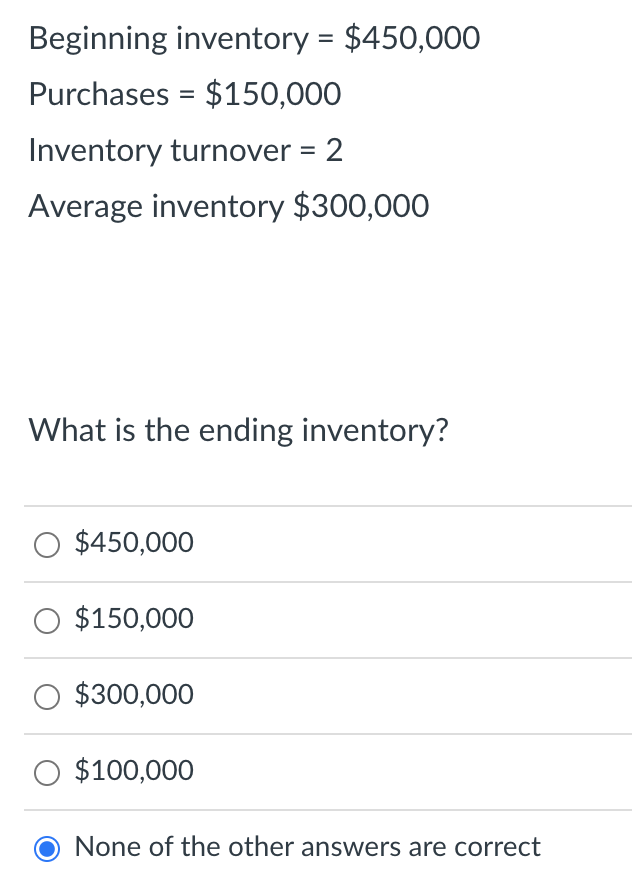Click the 'None of the other answers' label
The height and width of the screenshot is (874, 632).
[x=306, y=847]
